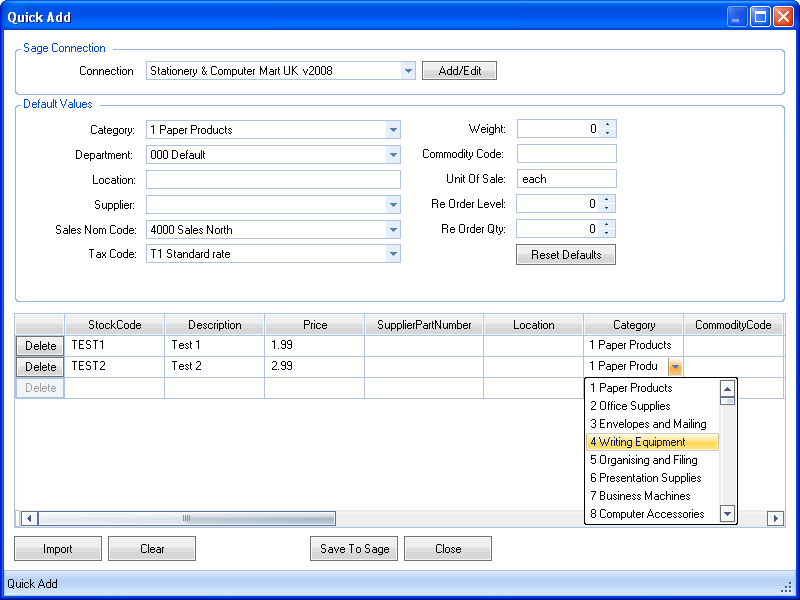Click the Location grid column header
Screen dimensions: 800x600
(x=534, y=325)
